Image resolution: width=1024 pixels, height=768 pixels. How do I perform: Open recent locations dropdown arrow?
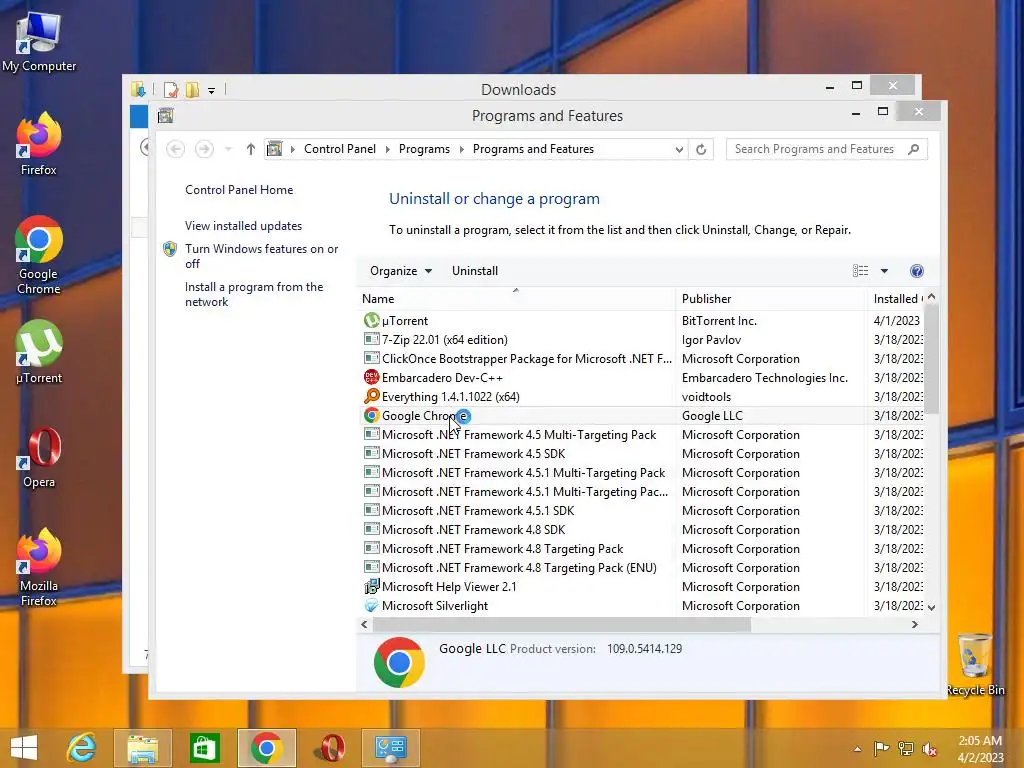(x=228, y=150)
